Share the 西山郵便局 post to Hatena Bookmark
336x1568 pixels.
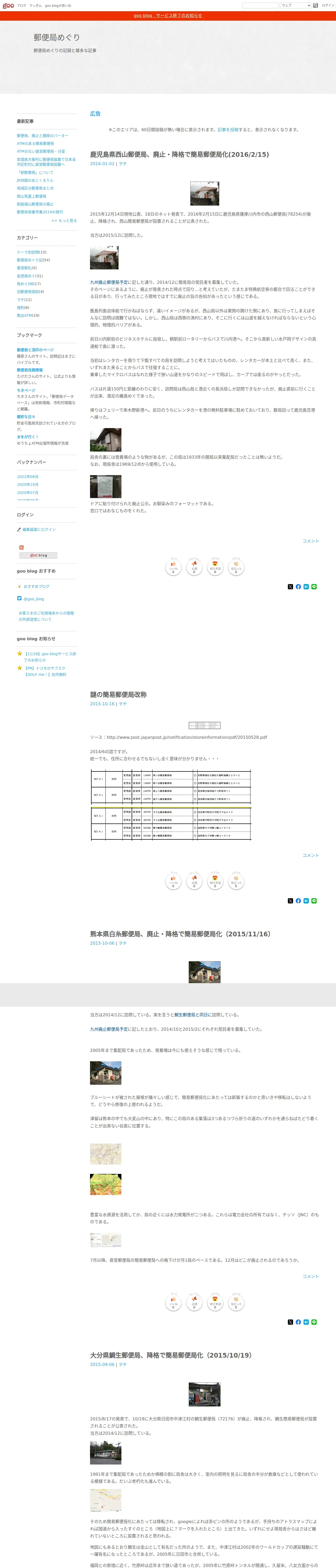tap(306, 587)
